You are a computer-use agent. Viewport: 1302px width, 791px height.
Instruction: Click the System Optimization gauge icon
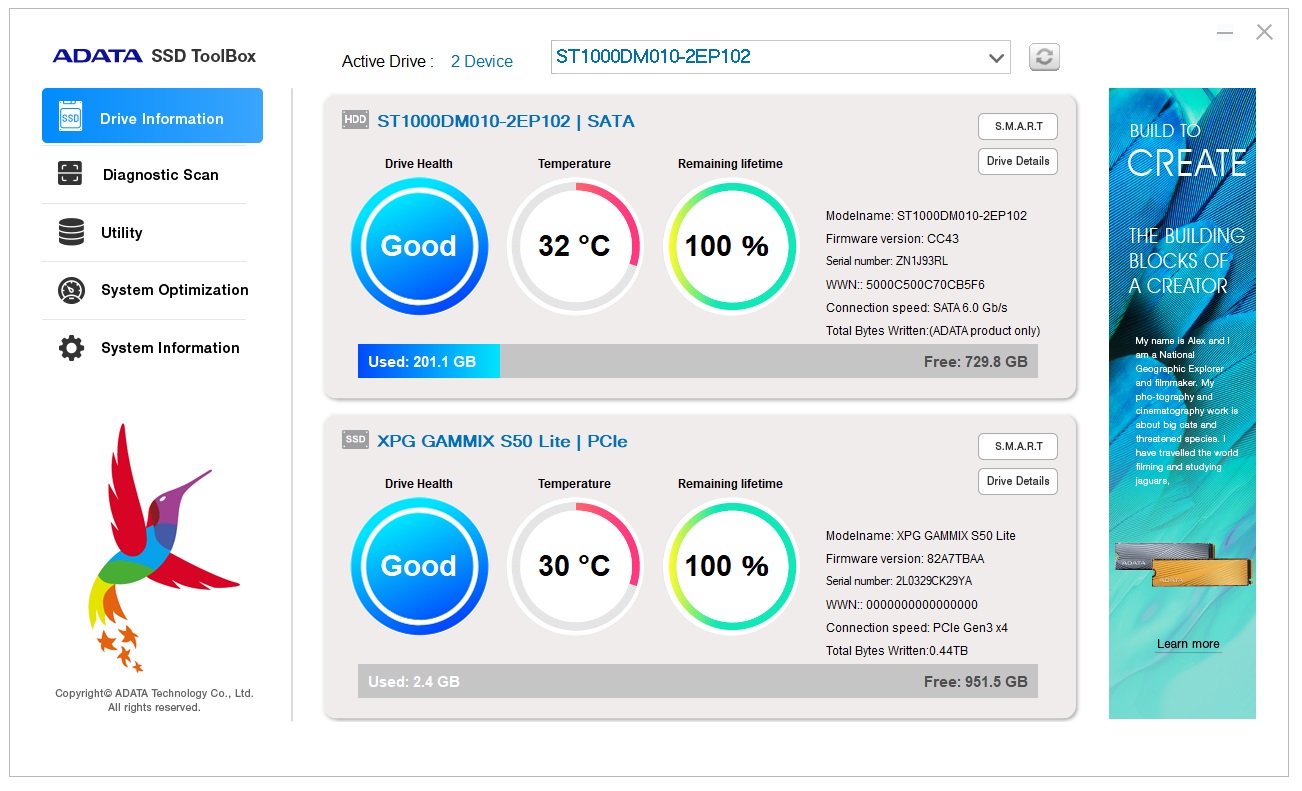71,290
